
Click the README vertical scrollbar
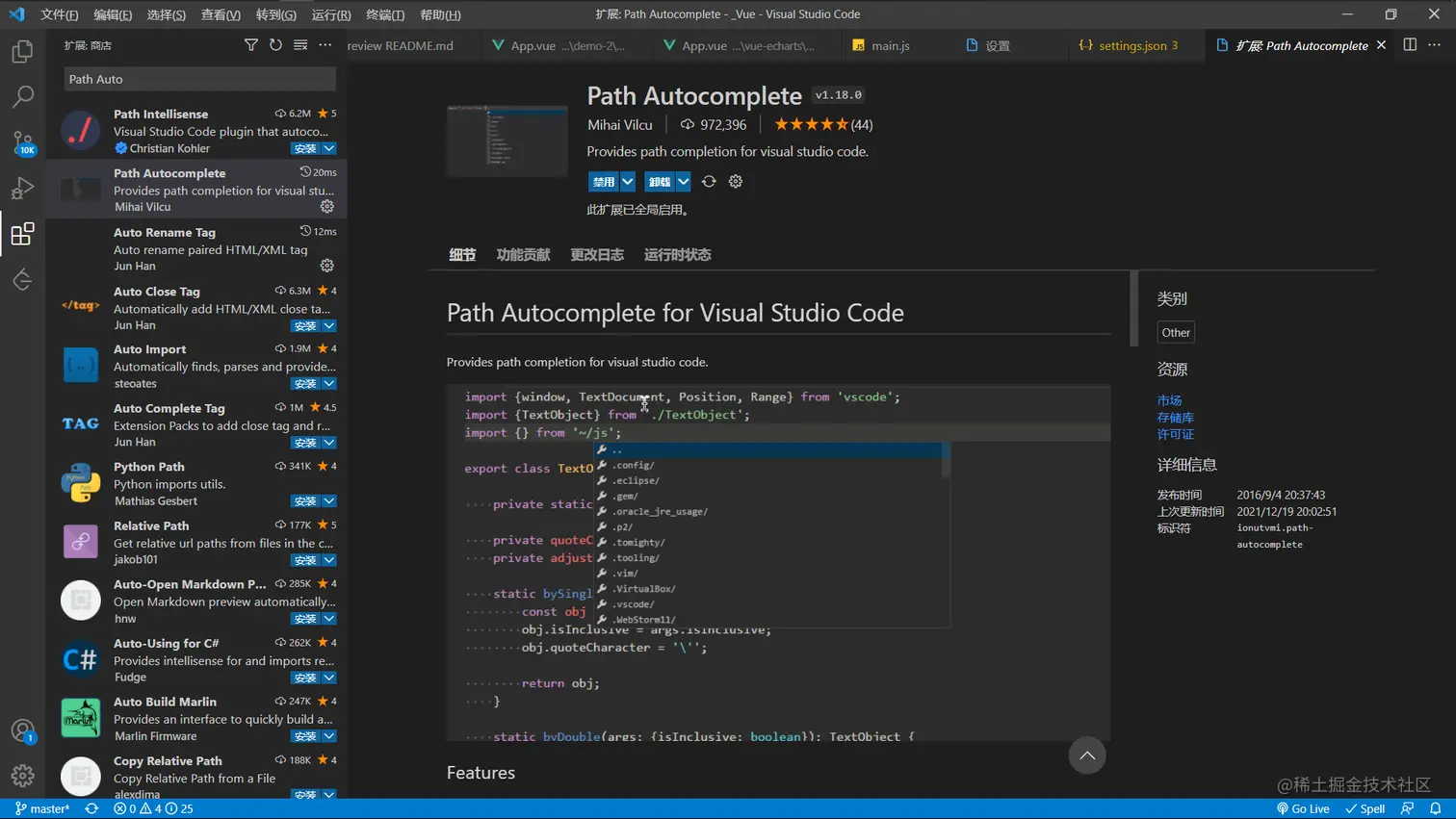[1133, 308]
